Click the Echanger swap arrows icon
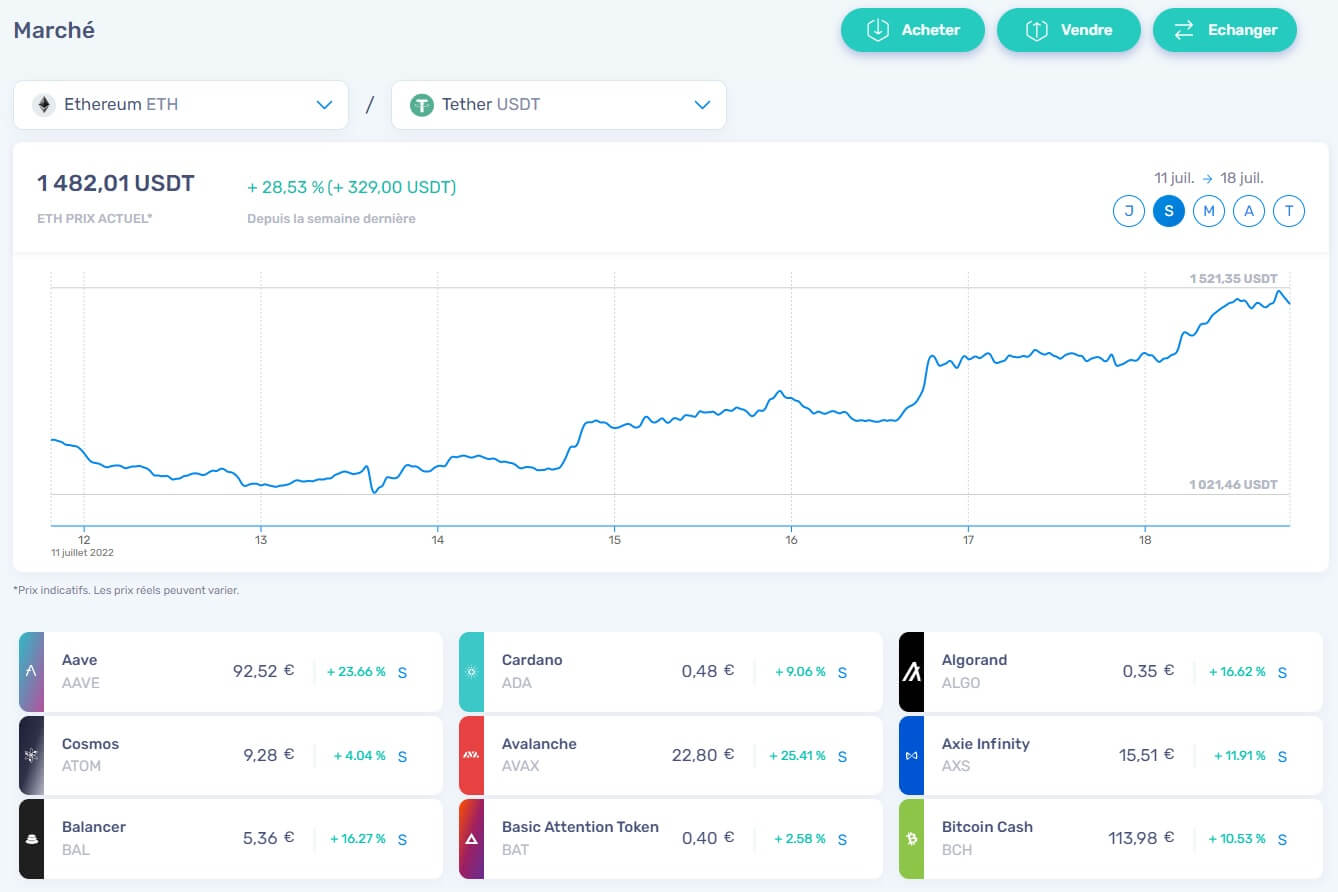The width and height of the screenshot is (1338, 892). coord(1184,30)
